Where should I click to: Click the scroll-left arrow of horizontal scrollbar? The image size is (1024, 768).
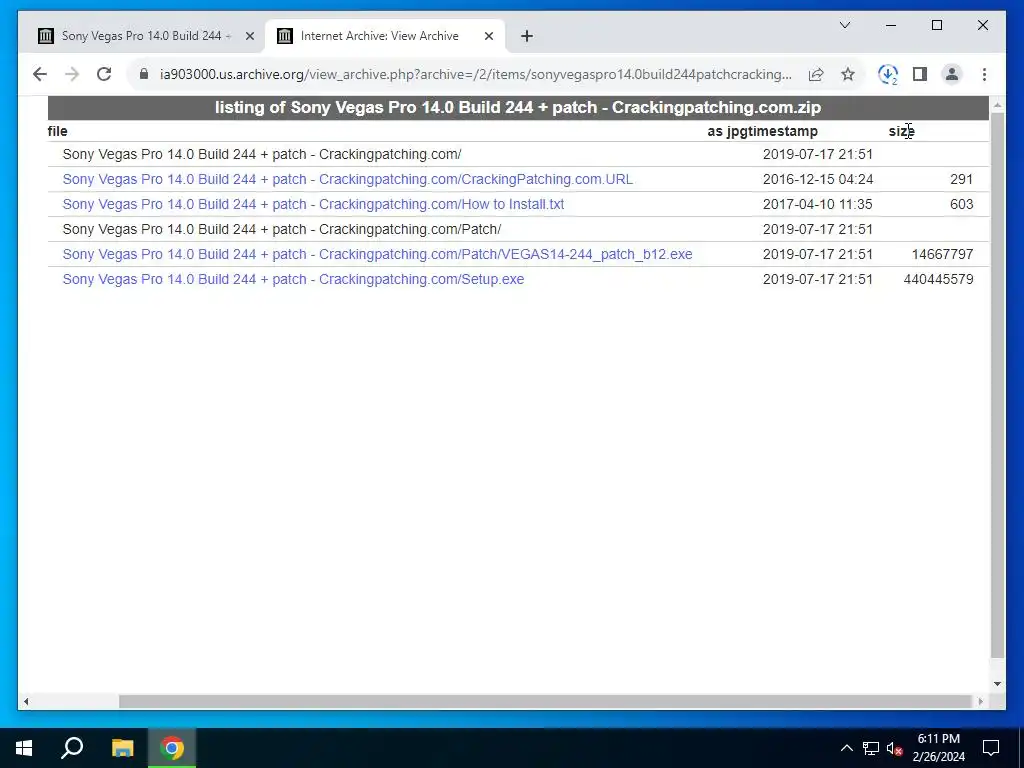[x=25, y=701]
